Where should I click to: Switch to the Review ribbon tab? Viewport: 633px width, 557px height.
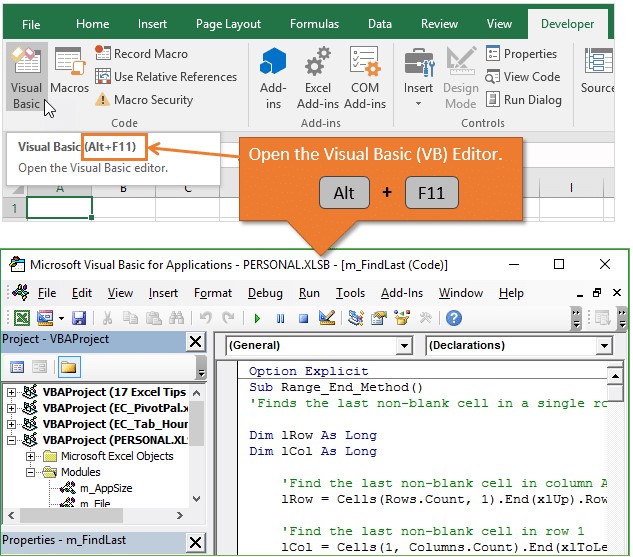click(439, 24)
